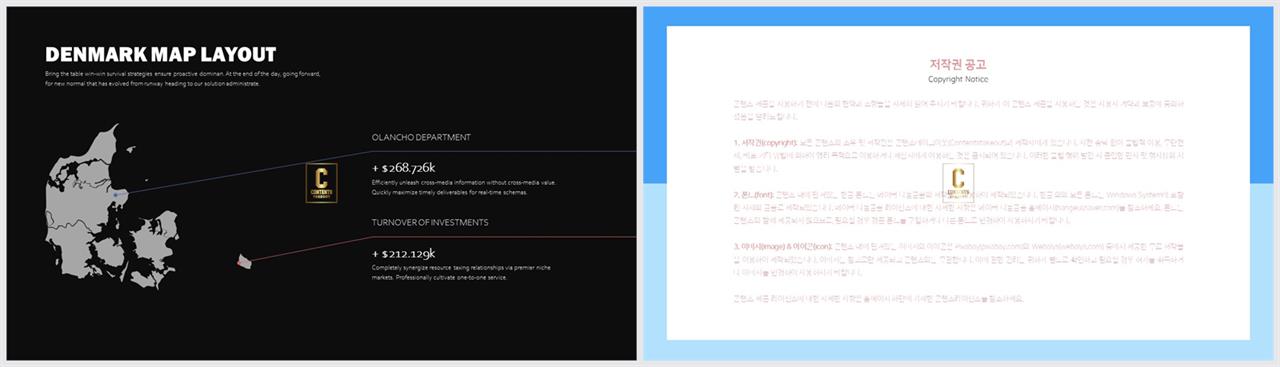Click the intro paragraph starting 'Bring the table win-win'
The width and height of the screenshot is (1280, 367).
tap(183, 79)
